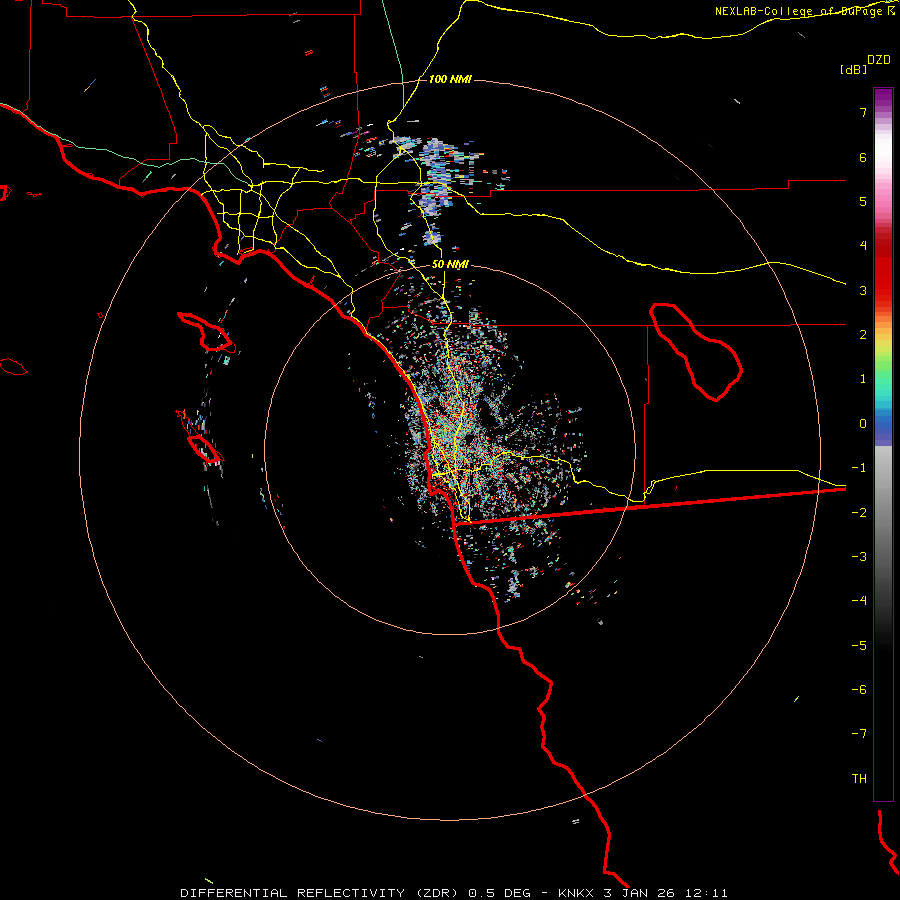Click the 6 dB scale label
900x900 pixels.
click(x=863, y=157)
